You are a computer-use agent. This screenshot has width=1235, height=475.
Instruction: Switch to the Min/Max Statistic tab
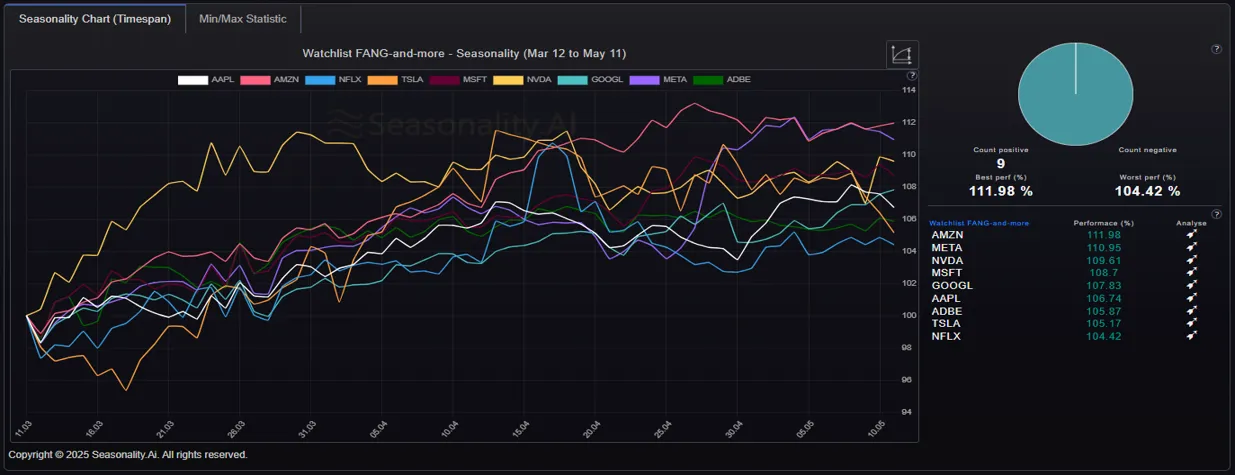(243, 19)
